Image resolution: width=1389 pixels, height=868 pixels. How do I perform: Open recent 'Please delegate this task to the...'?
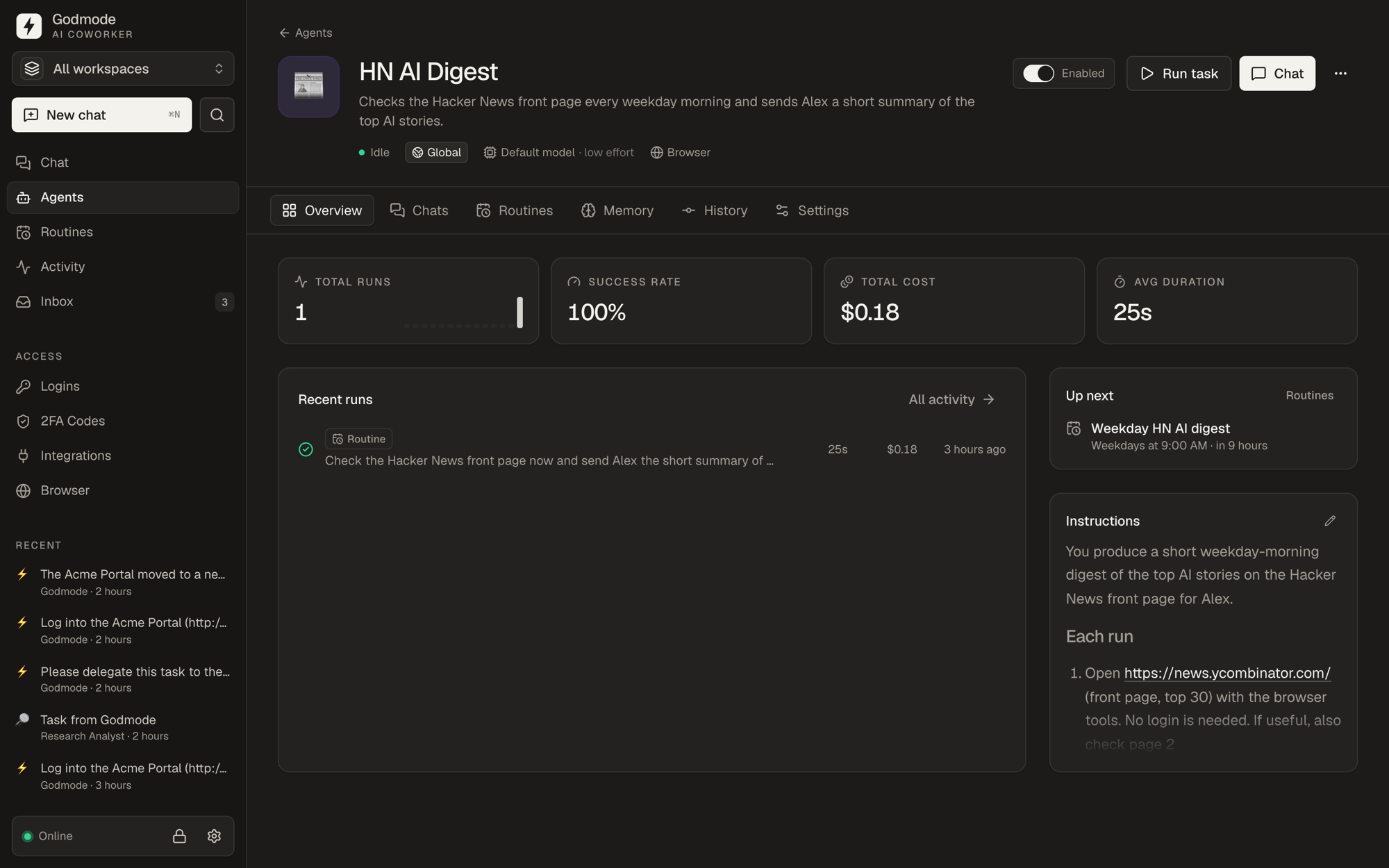pos(123,679)
